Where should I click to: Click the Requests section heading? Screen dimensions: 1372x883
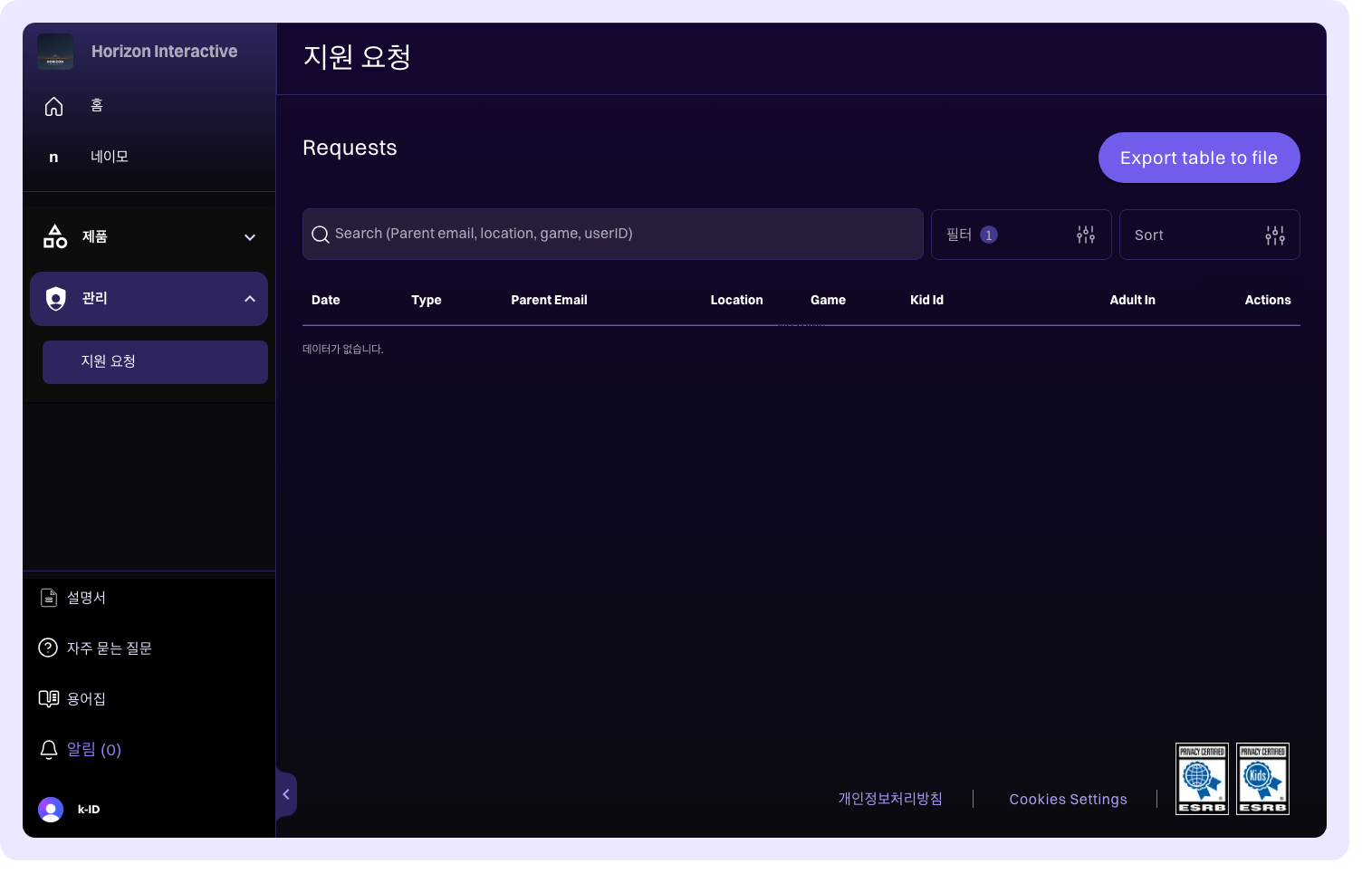pyautogui.click(x=350, y=148)
